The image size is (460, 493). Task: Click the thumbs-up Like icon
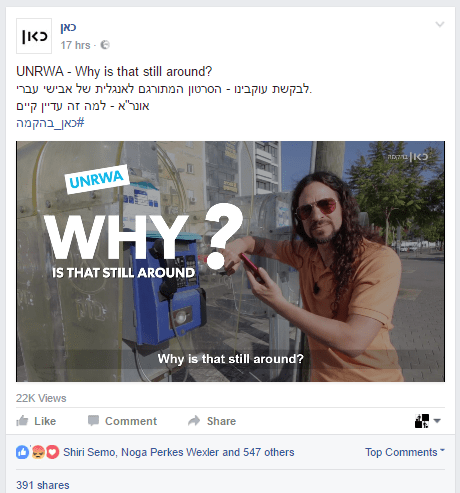click(x=22, y=421)
